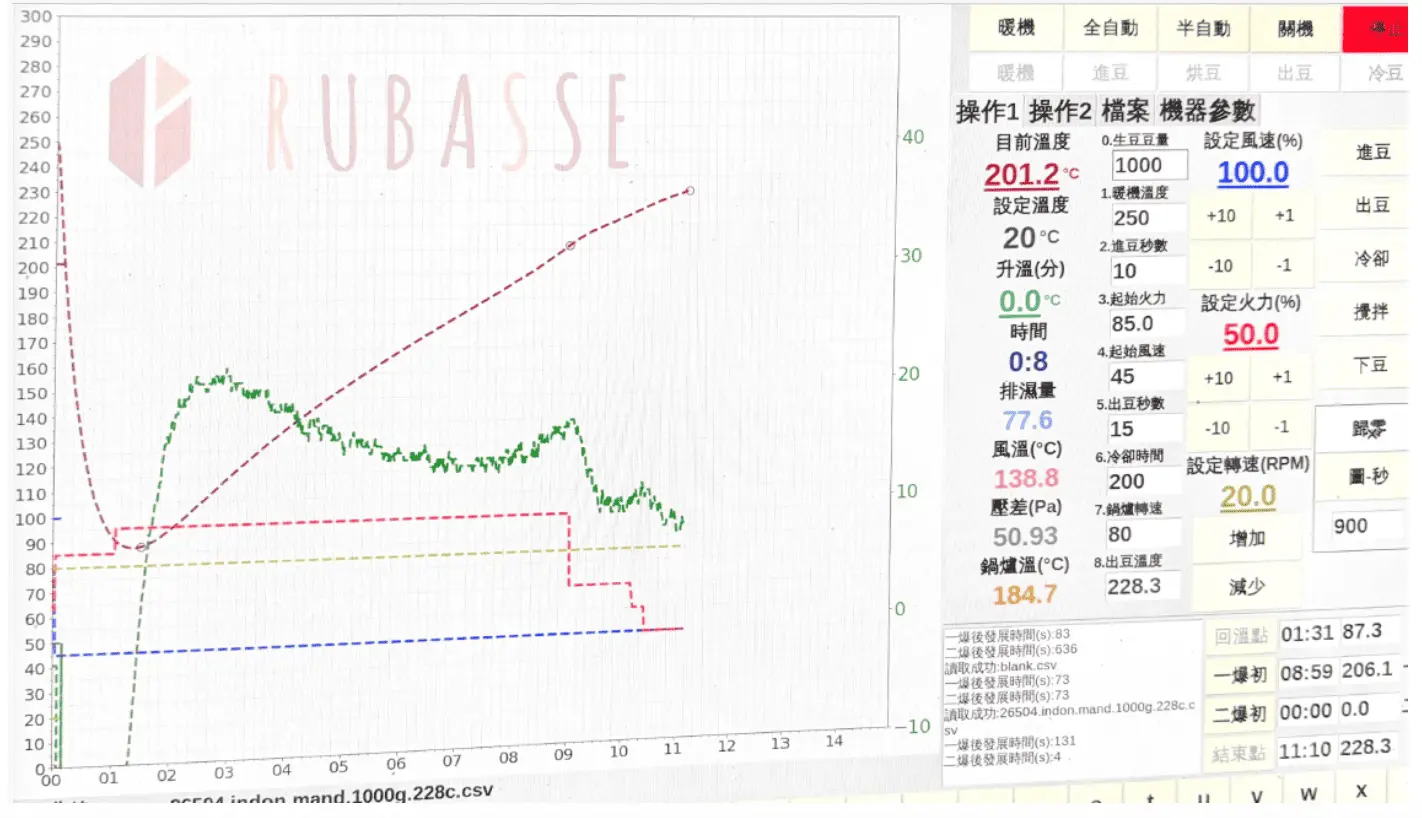The image size is (1422, 818).
Task: Start the 全自動 full-auto mode
Action: click(x=1110, y=28)
